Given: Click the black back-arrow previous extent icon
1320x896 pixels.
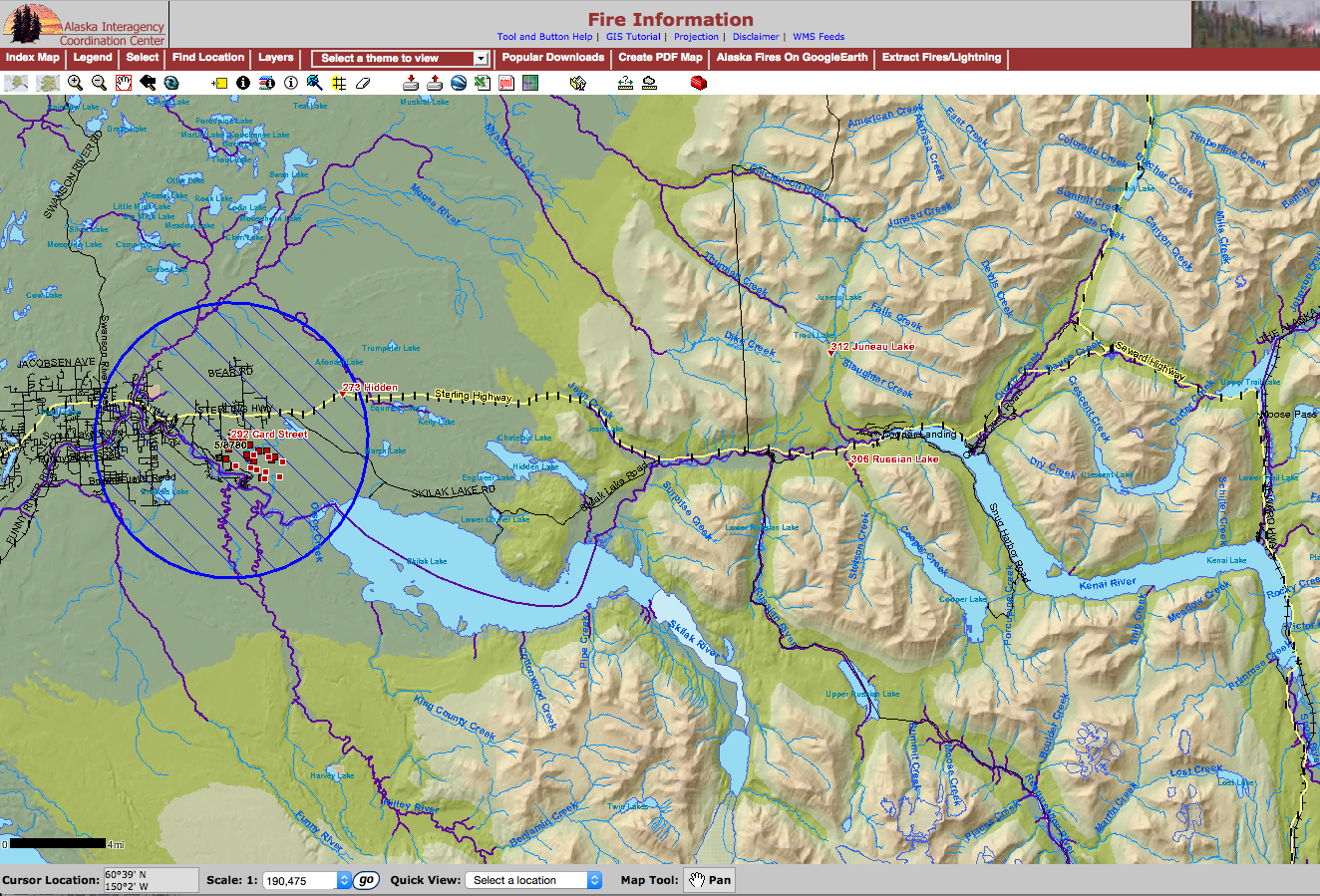Looking at the screenshot, I should point(148,83).
